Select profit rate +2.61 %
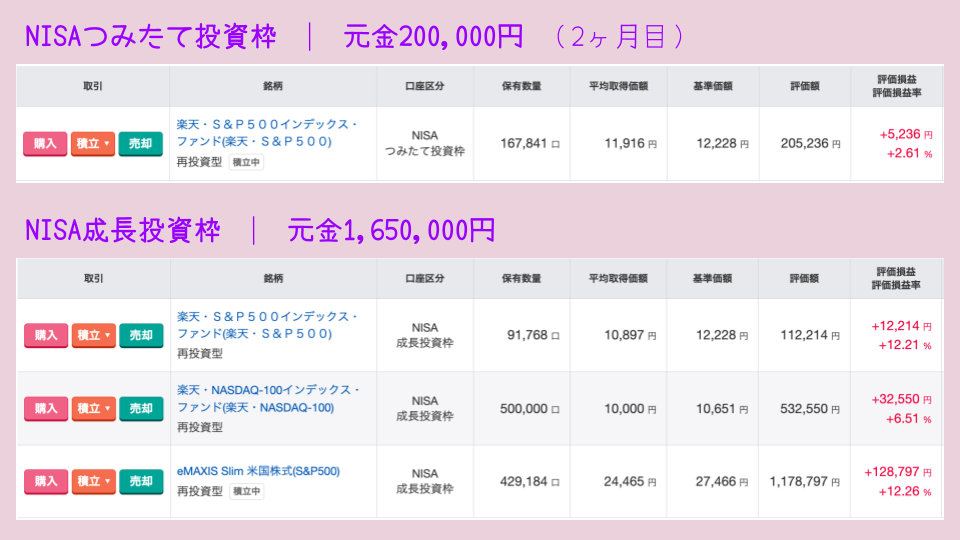Image resolution: width=960 pixels, height=540 pixels. (910, 153)
